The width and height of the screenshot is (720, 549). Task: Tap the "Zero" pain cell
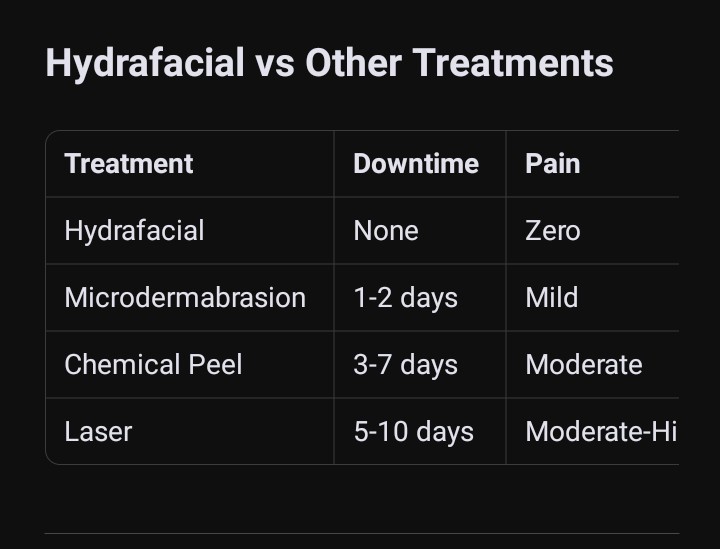pyautogui.click(x=553, y=231)
